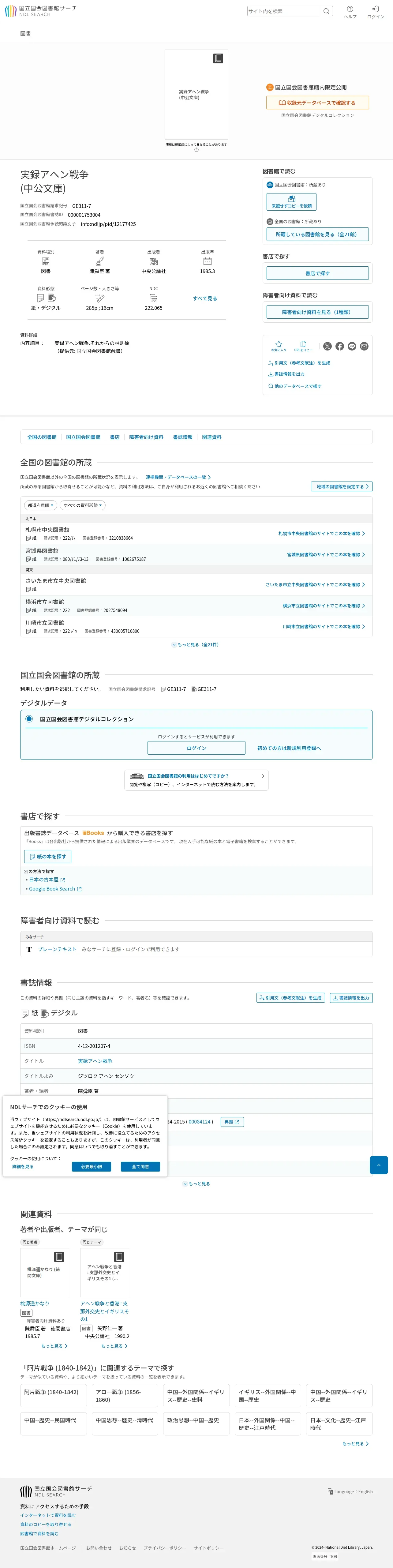The width and height of the screenshot is (393, 1568).
Task: Select the 書誌情報 tab
Action: tap(182, 437)
